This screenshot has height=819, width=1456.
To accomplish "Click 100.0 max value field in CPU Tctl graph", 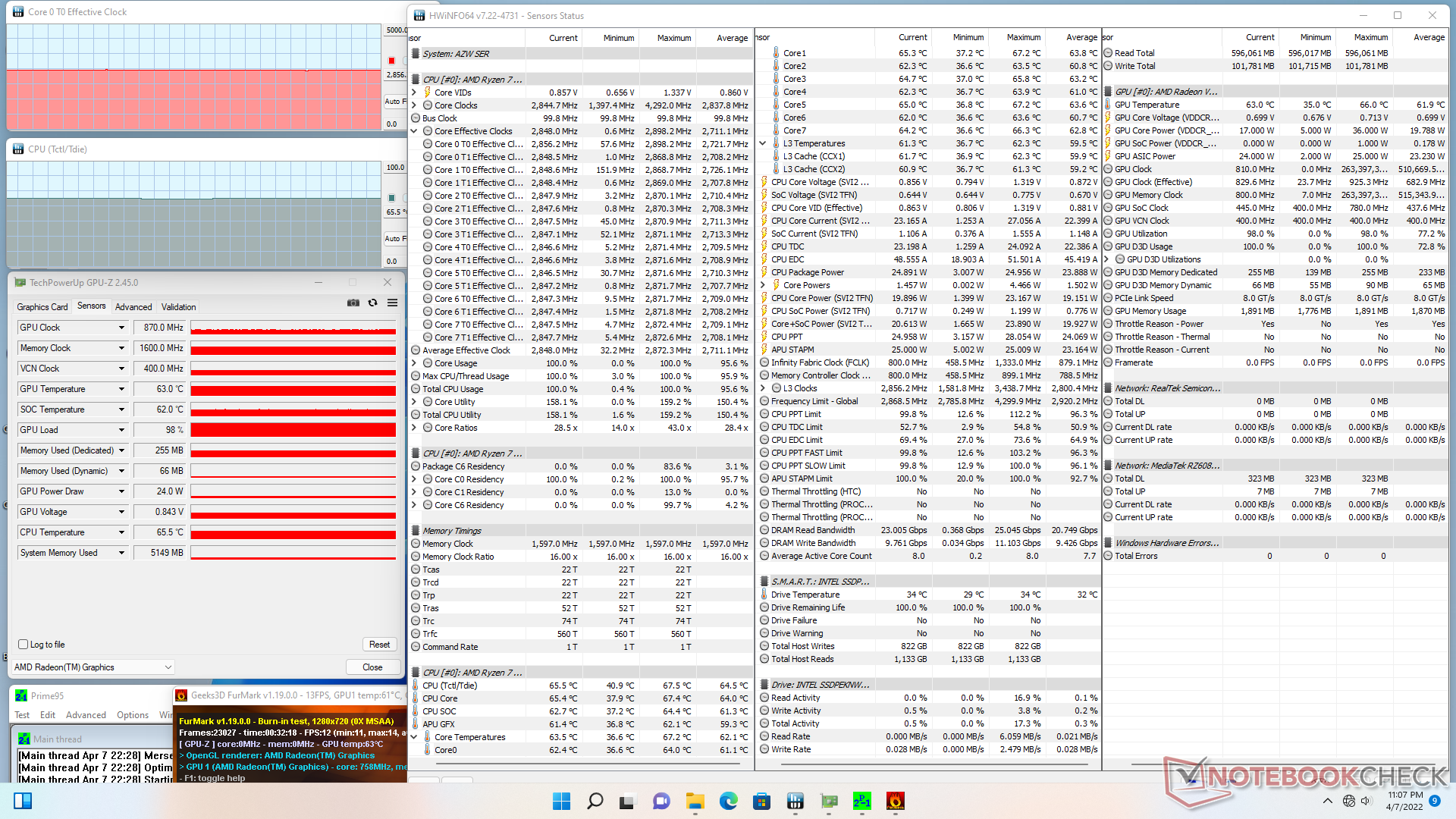I will click(x=395, y=168).
